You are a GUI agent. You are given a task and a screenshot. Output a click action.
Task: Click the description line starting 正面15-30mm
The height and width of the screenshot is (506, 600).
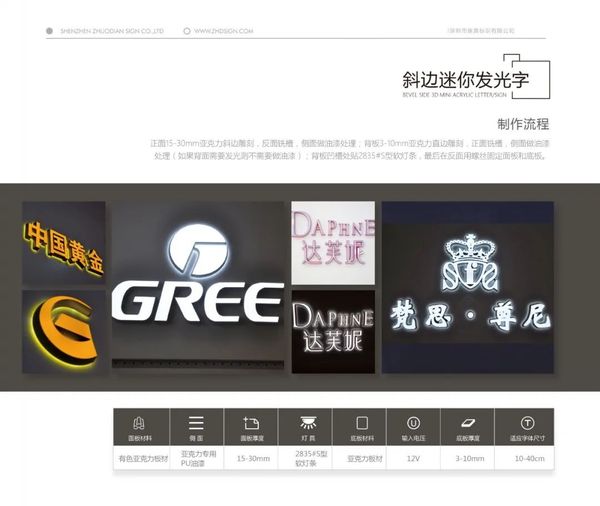coord(350,144)
